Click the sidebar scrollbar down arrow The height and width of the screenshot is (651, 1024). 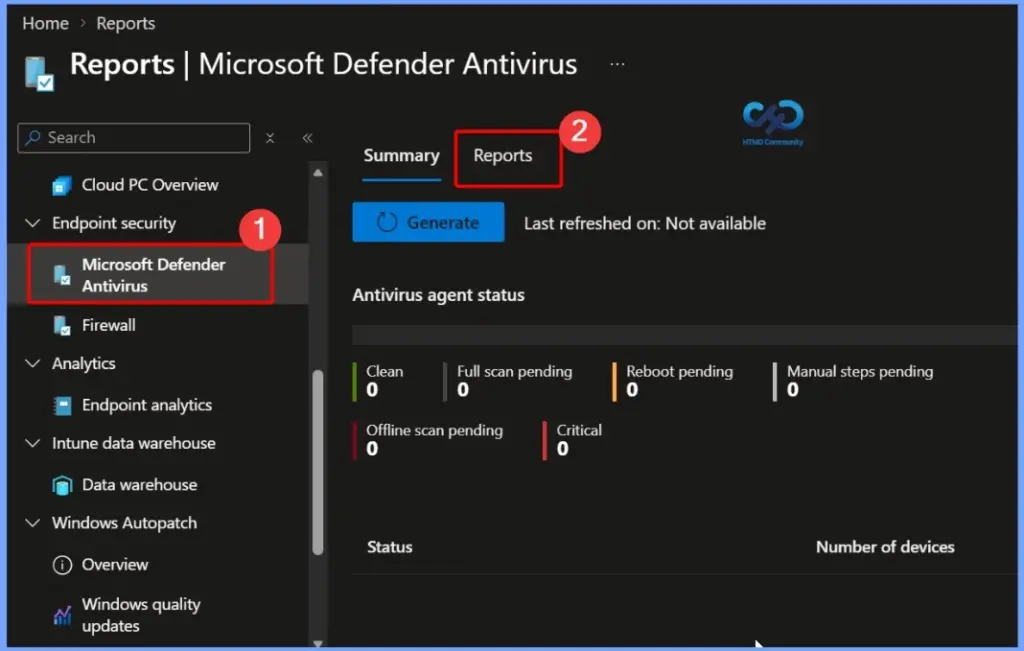318,643
